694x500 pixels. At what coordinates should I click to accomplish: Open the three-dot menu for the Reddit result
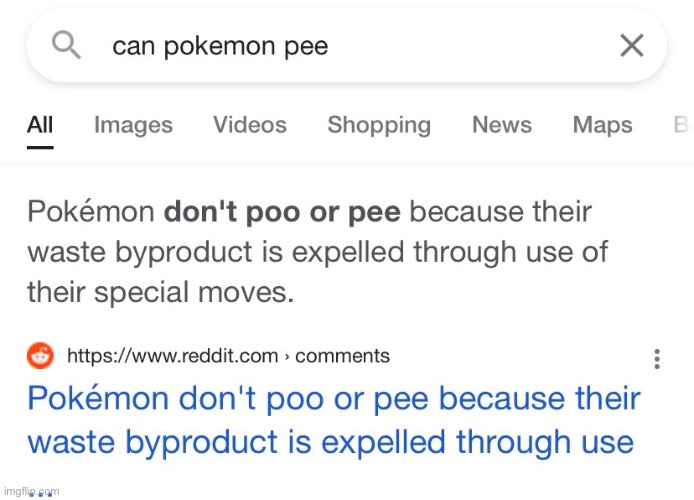tap(657, 358)
